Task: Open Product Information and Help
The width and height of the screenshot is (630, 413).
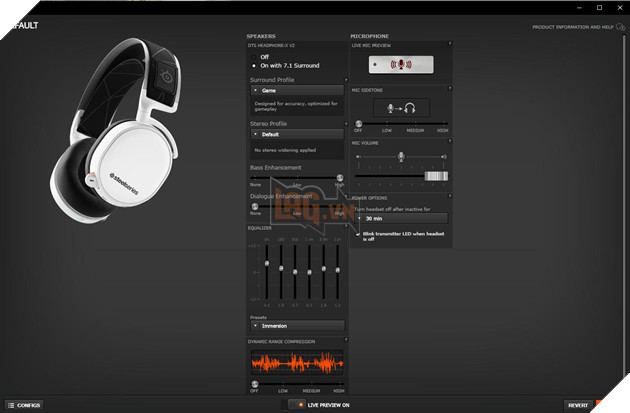Action: 573,27
